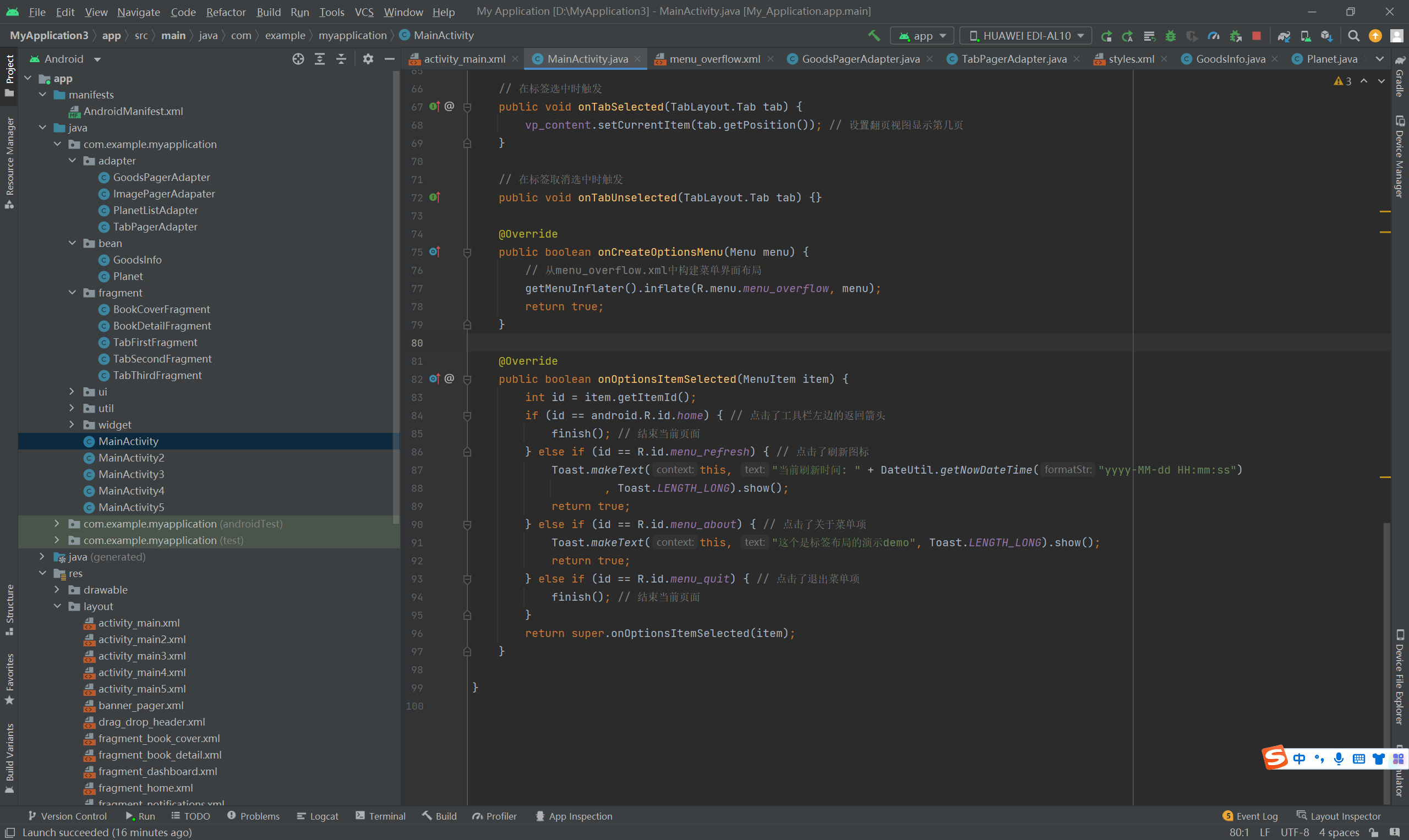Viewport: 1409px width, 840px height.
Task: Collapse the fragment package folder
Action: [72, 293]
